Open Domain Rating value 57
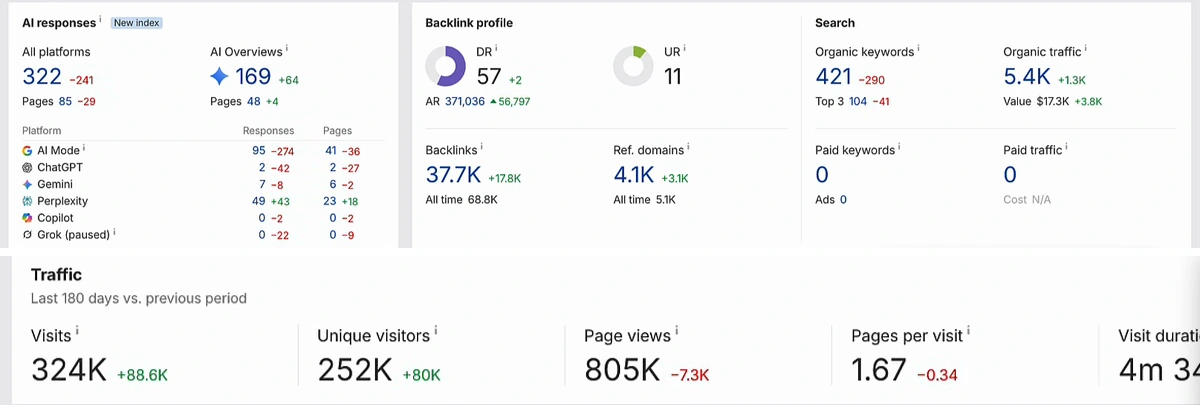1200x405 pixels. click(x=489, y=76)
